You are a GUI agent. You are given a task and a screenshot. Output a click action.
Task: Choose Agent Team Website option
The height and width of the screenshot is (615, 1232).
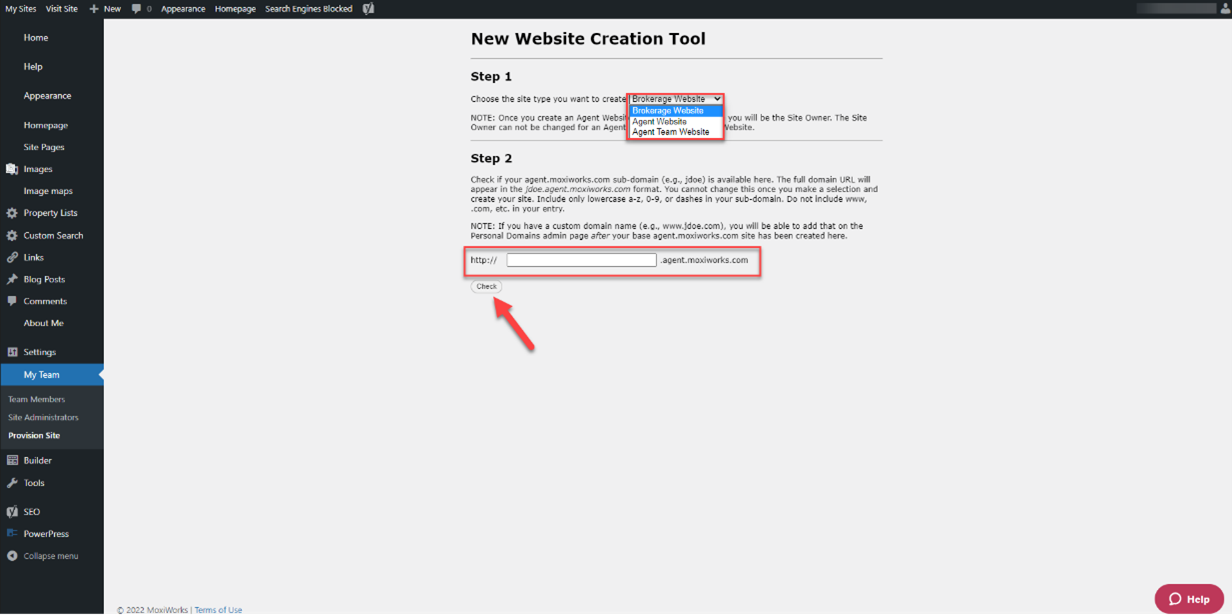(x=670, y=132)
